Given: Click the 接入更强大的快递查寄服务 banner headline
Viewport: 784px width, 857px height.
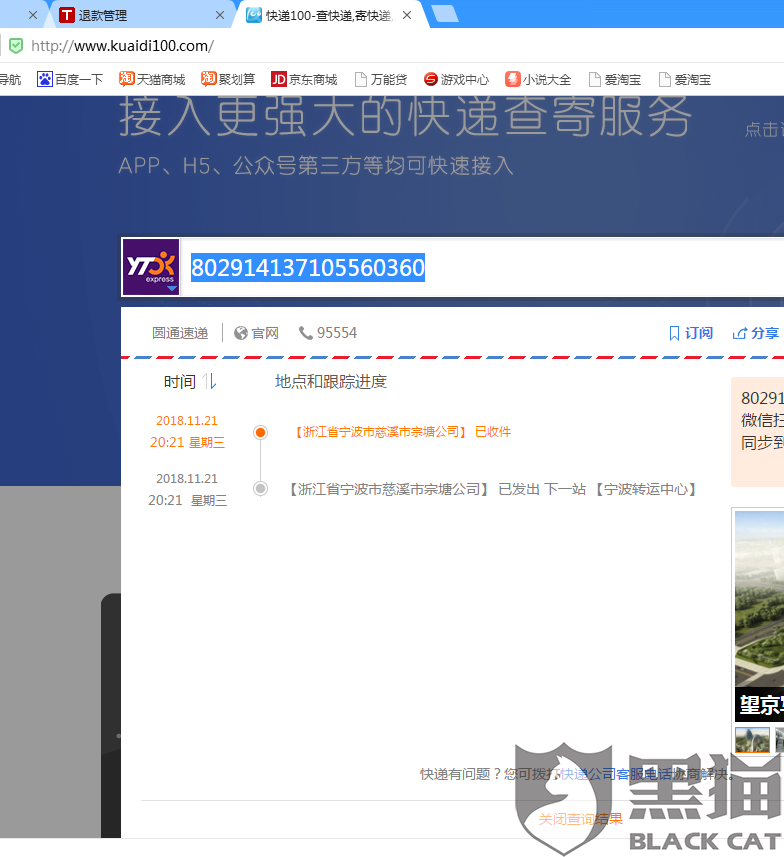Looking at the screenshot, I should (x=405, y=116).
